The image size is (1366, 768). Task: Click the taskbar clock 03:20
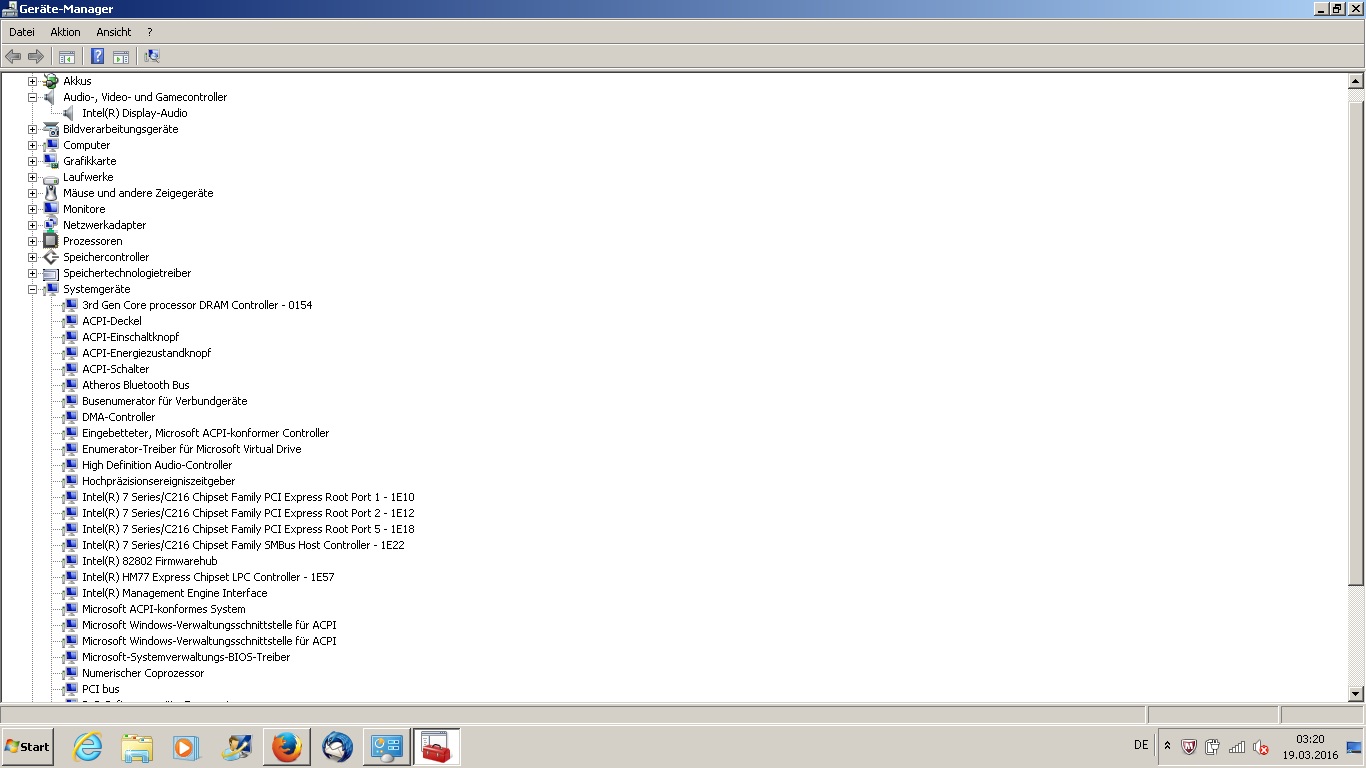coord(1310,739)
